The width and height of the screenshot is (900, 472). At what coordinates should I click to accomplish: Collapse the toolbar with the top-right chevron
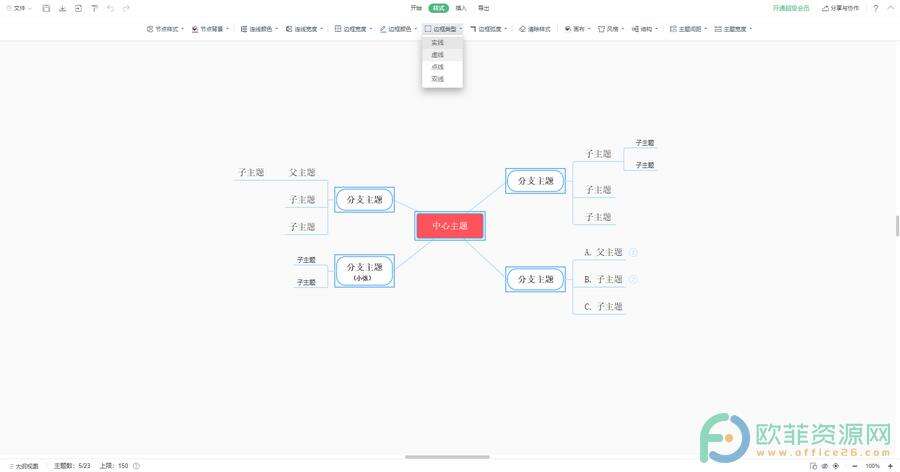click(891, 8)
